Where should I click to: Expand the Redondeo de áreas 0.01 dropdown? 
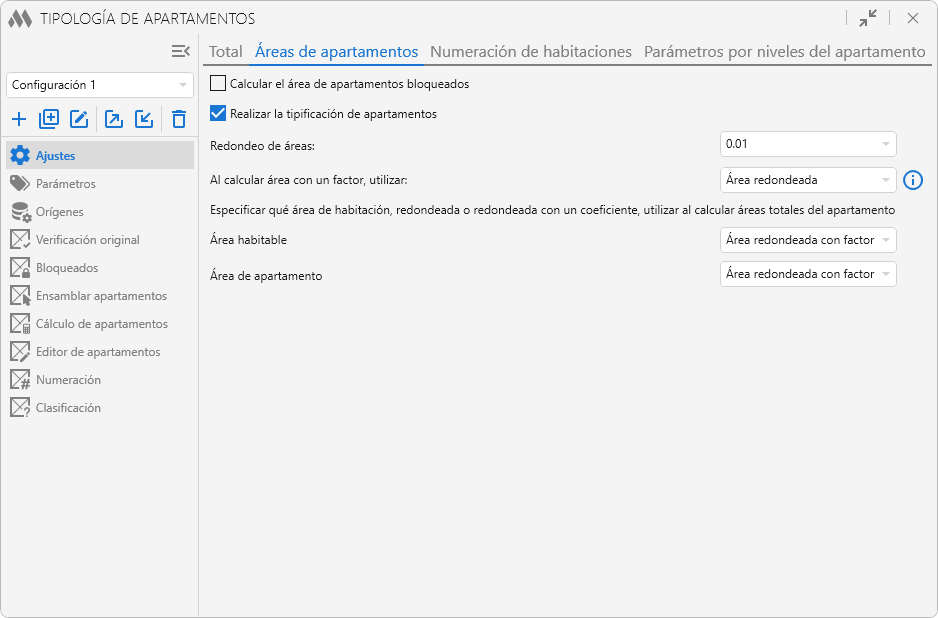click(x=808, y=144)
